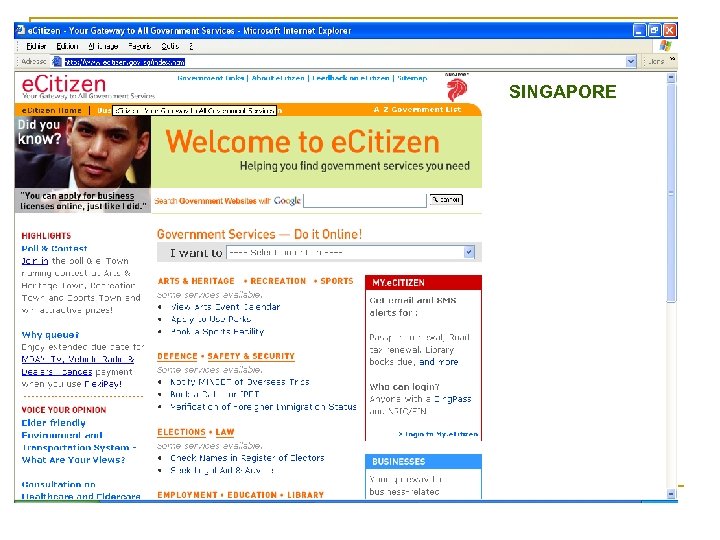Open the ARTS & HERITAGE category

point(196,281)
